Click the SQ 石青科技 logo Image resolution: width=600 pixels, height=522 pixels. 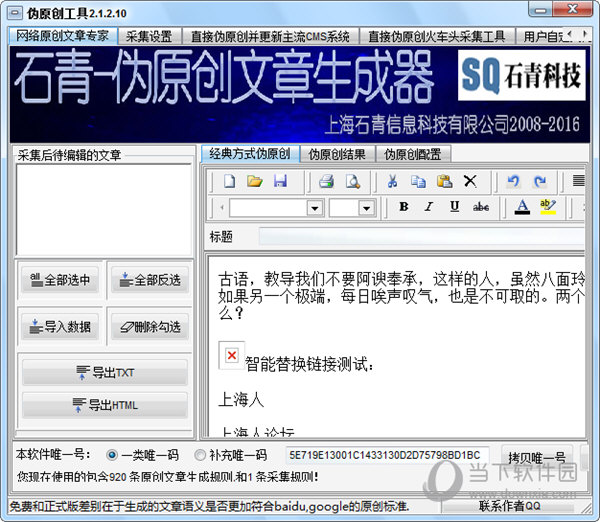pyautogui.click(x=522, y=75)
